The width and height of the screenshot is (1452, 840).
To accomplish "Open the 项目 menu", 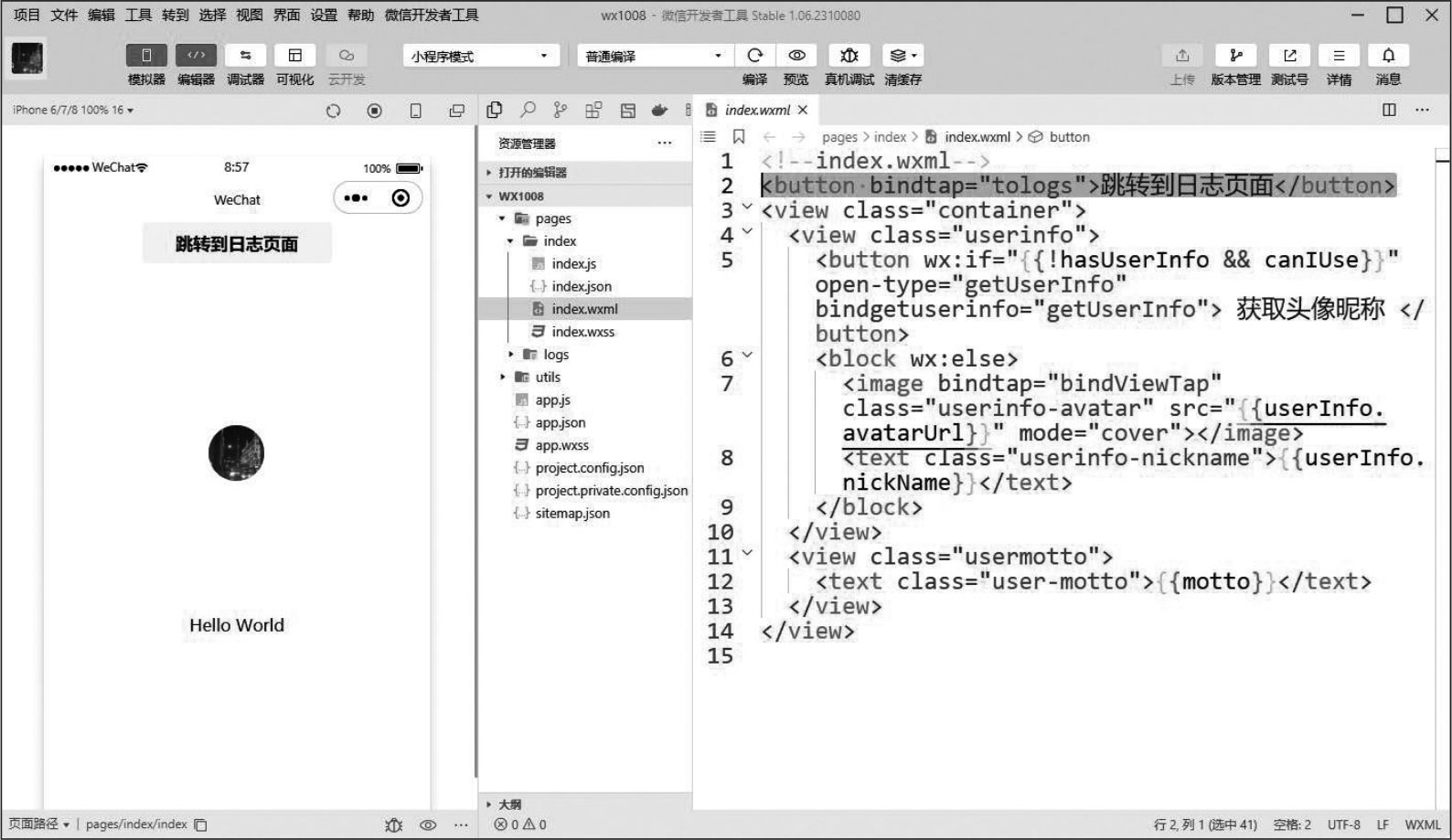I will point(27,15).
